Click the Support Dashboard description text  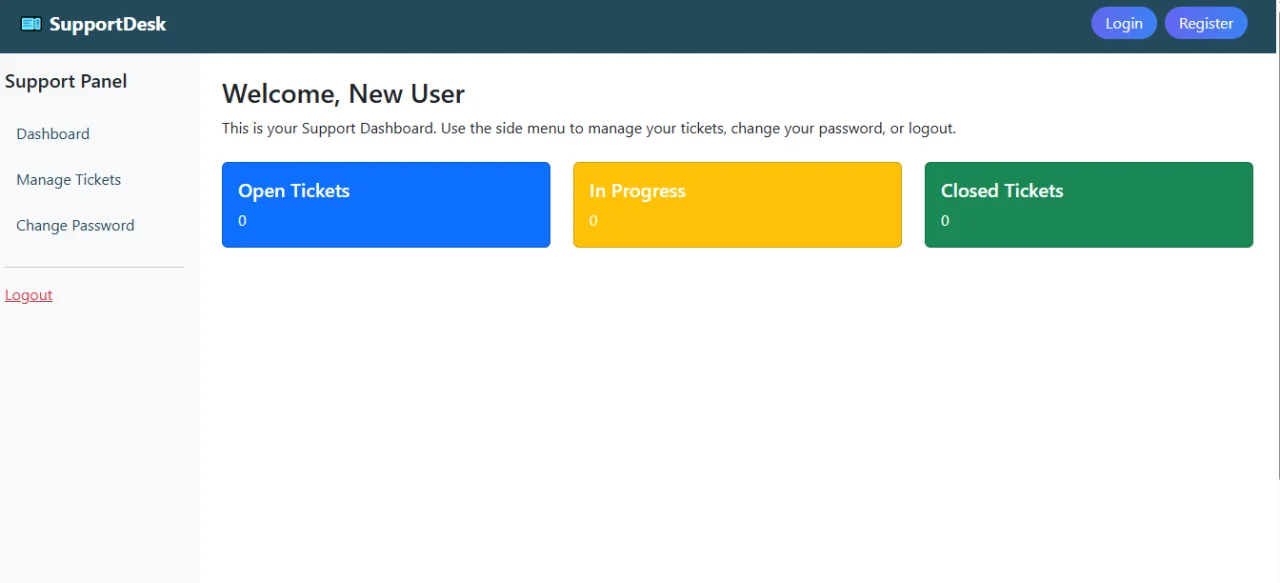pos(589,129)
